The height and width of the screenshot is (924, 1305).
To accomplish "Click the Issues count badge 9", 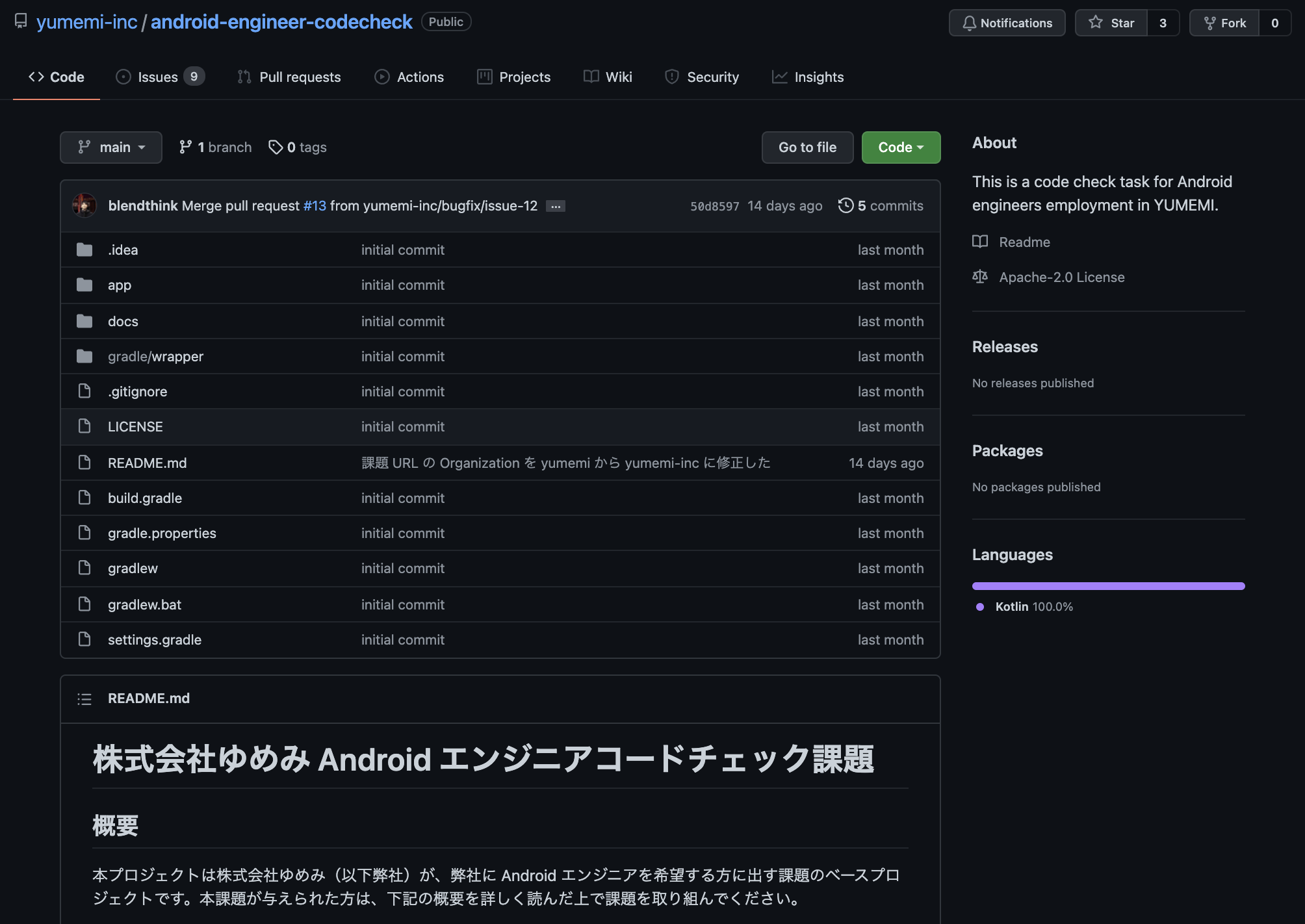I will pyautogui.click(x=194, y=76).
